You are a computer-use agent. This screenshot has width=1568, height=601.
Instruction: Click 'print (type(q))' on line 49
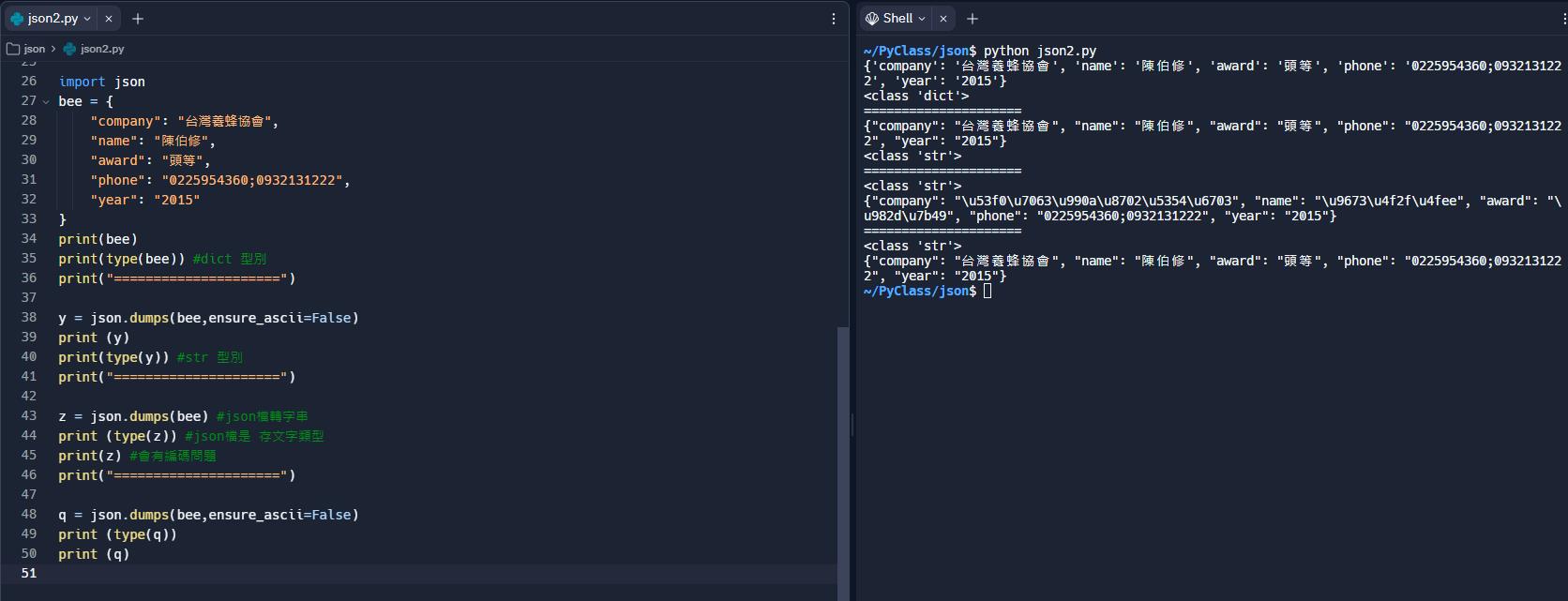(117, 534)
